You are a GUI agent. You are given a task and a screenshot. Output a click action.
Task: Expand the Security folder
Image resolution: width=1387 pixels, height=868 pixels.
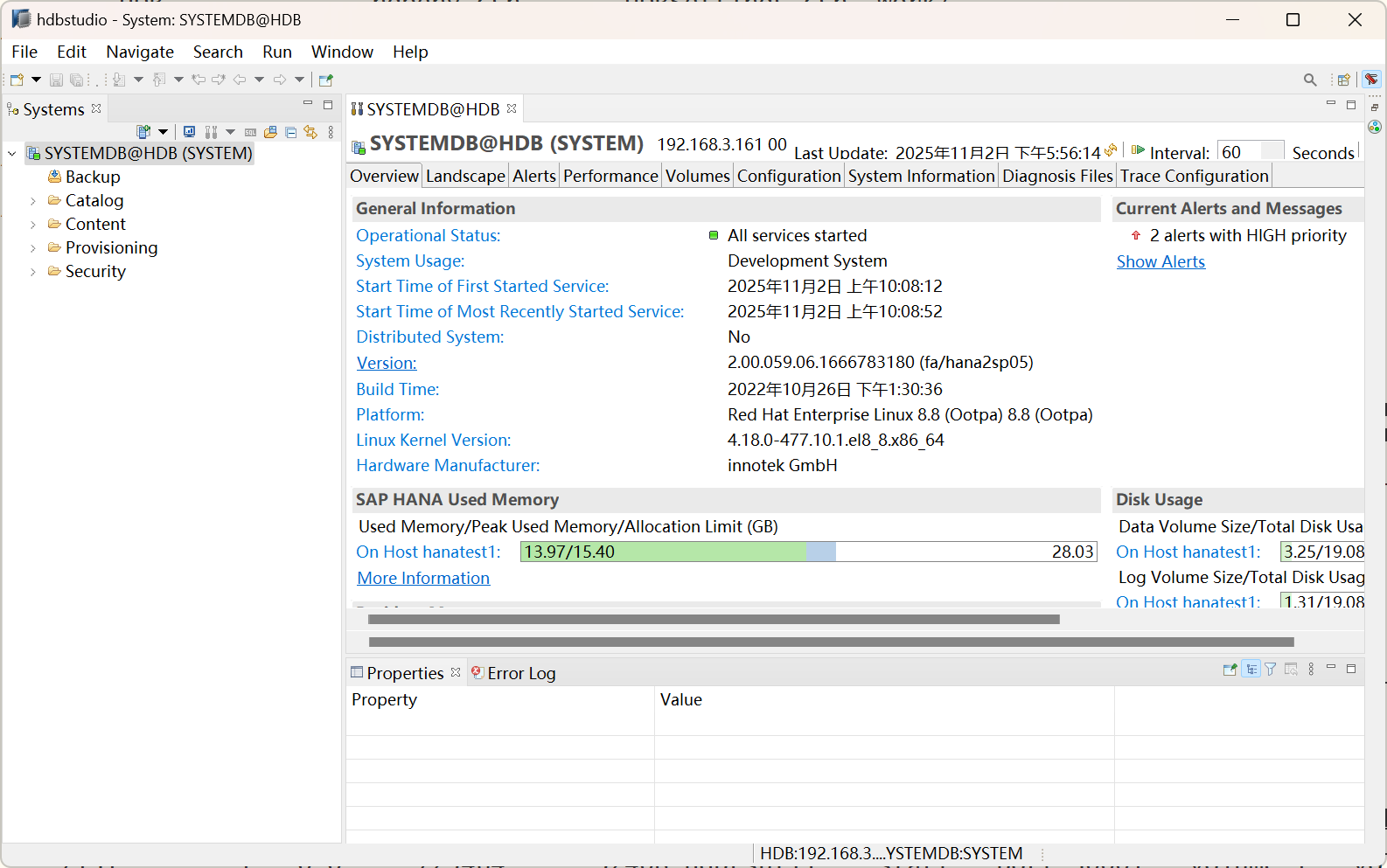click(x=33, y=272)
